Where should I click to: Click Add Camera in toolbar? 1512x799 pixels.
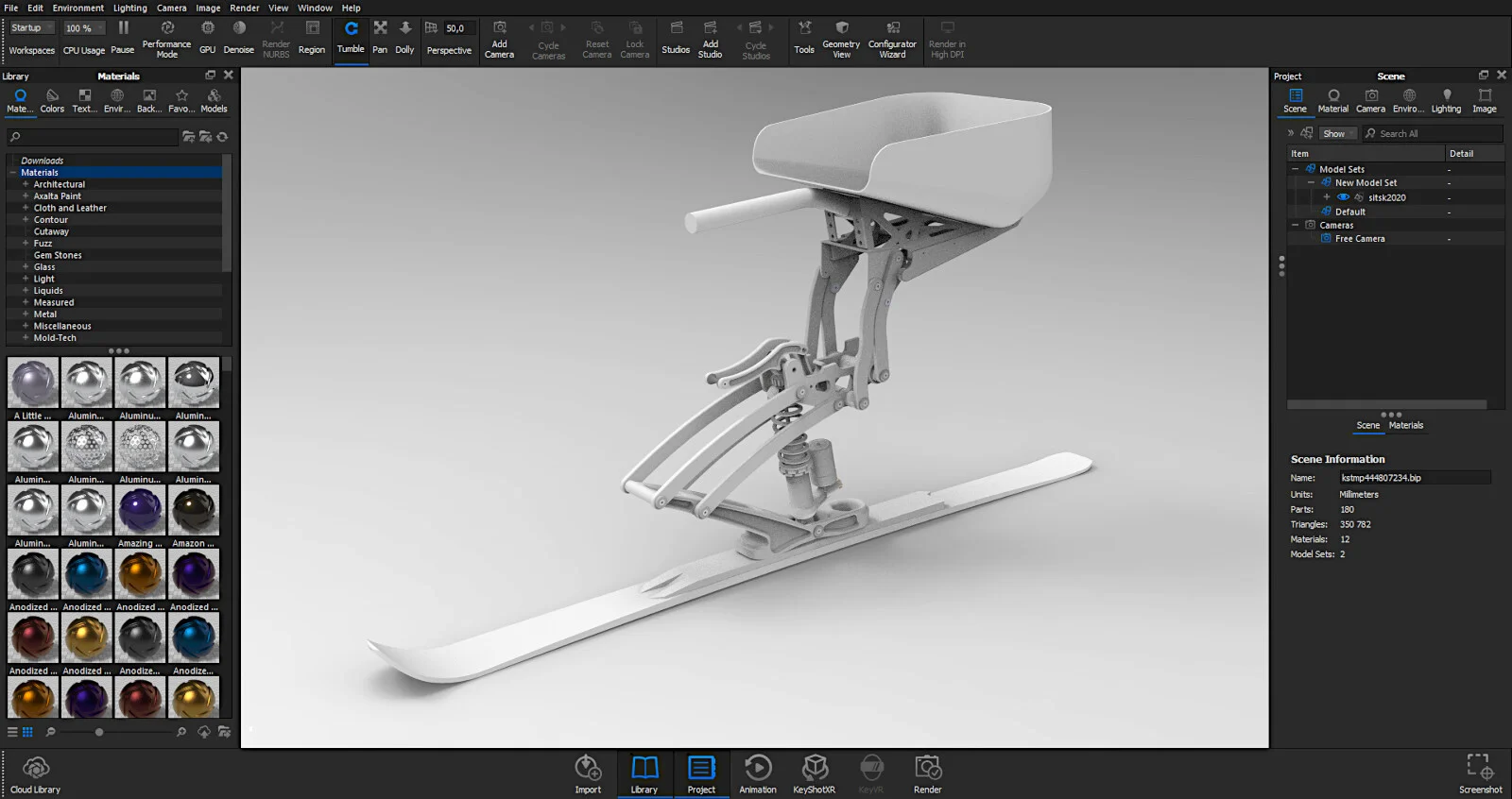[499, 40]
